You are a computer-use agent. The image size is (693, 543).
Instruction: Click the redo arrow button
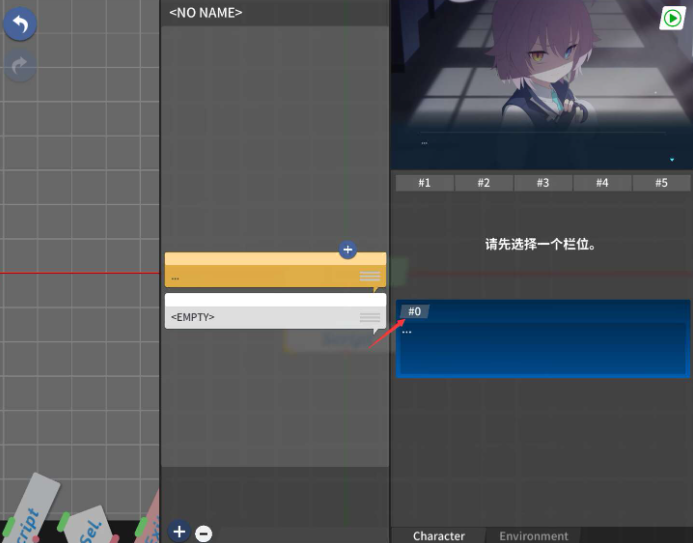tap(20, 66)
